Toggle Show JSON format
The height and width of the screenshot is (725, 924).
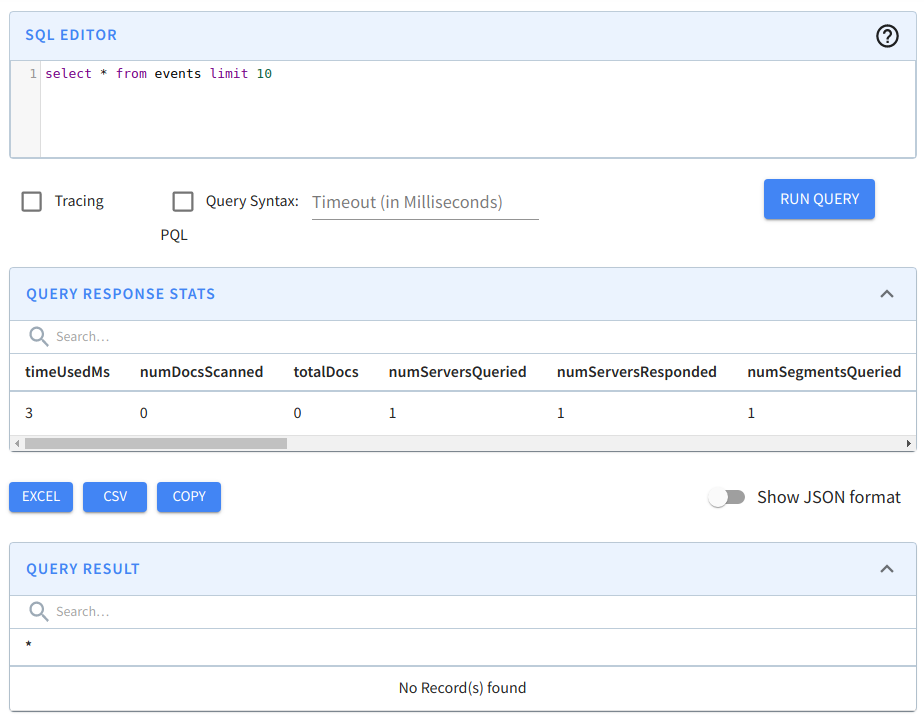click(727, 496)
